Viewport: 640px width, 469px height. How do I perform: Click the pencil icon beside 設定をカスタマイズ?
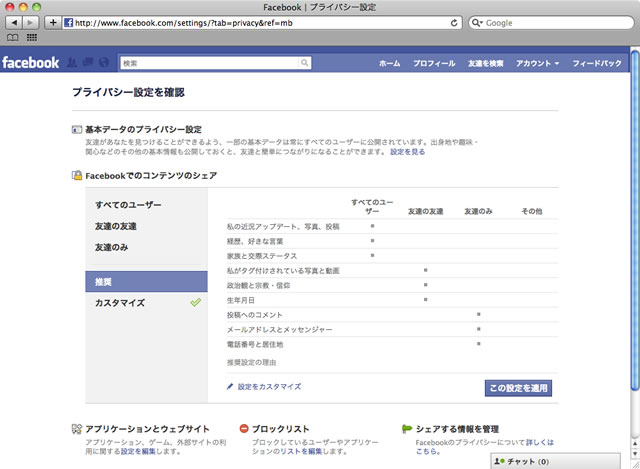[x=230, y=387]
